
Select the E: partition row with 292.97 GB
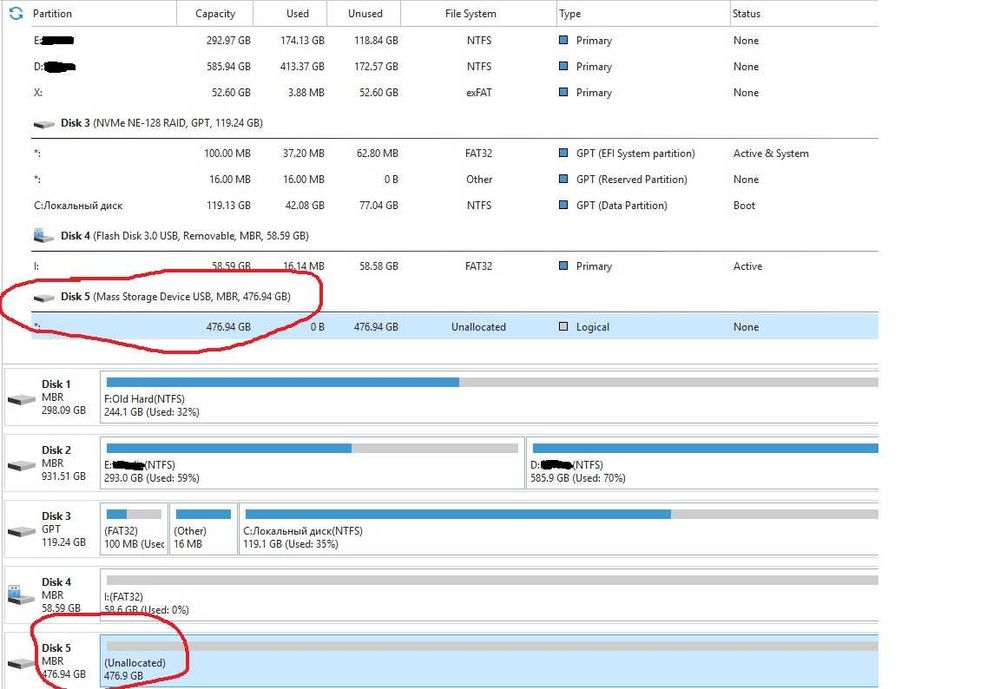pos(455,40)
